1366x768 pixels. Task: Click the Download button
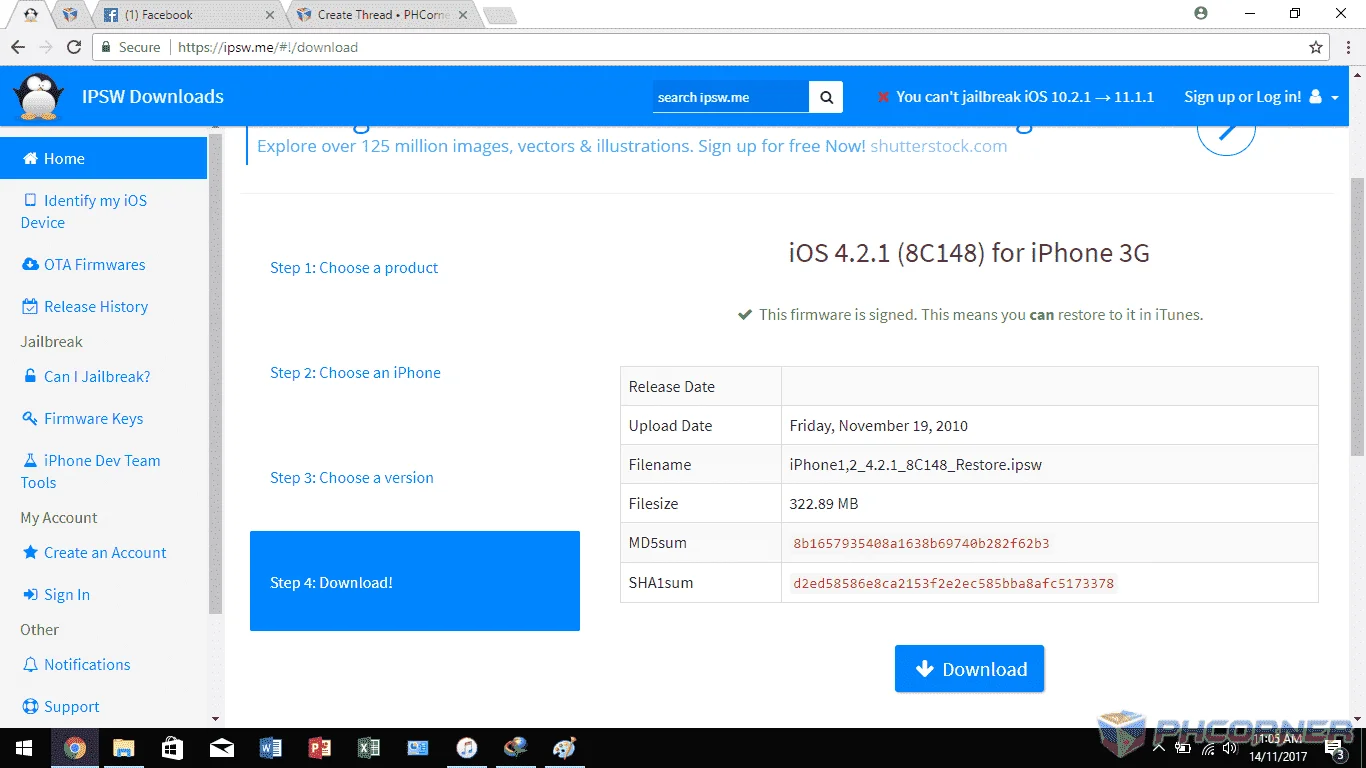969,669
